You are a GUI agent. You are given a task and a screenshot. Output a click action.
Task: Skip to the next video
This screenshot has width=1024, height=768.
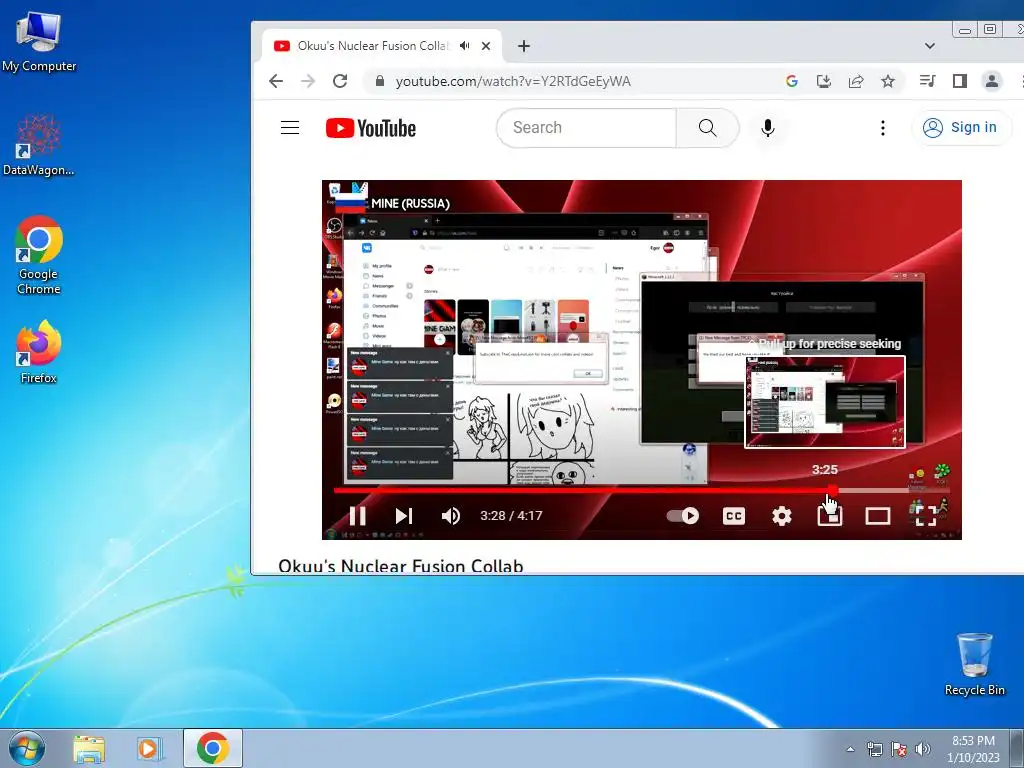(404, 516)
